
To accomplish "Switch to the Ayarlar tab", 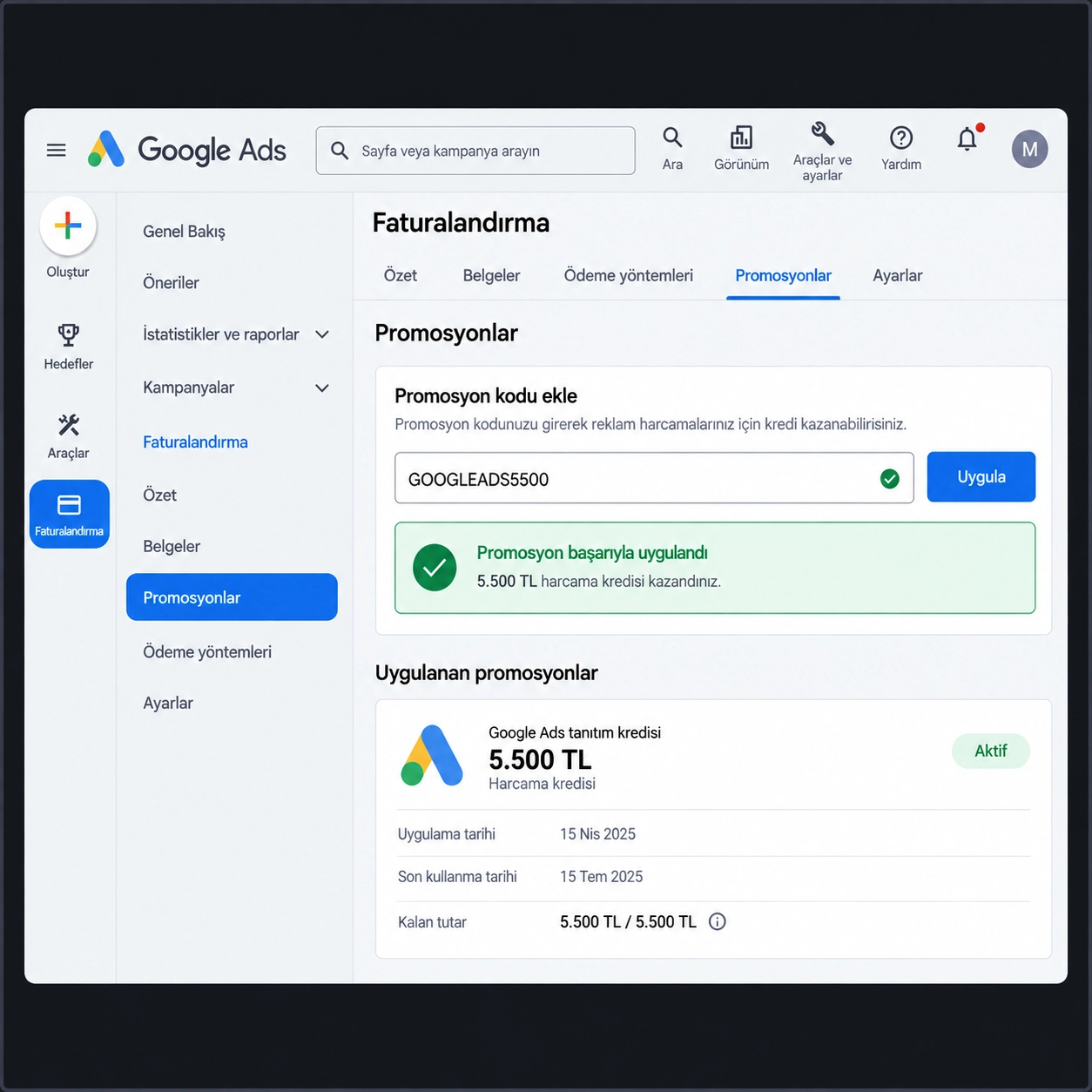I will (x=898, y=275).
